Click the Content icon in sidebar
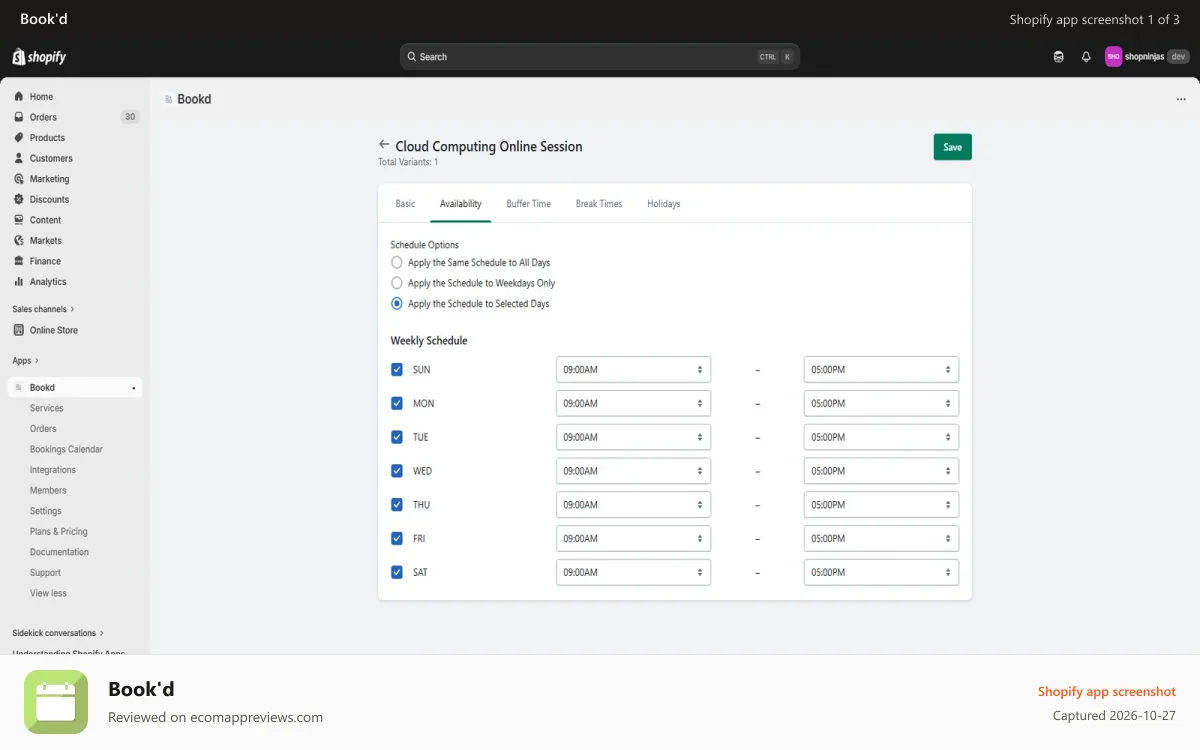The image size is (1200, 750). click(19, 220)
